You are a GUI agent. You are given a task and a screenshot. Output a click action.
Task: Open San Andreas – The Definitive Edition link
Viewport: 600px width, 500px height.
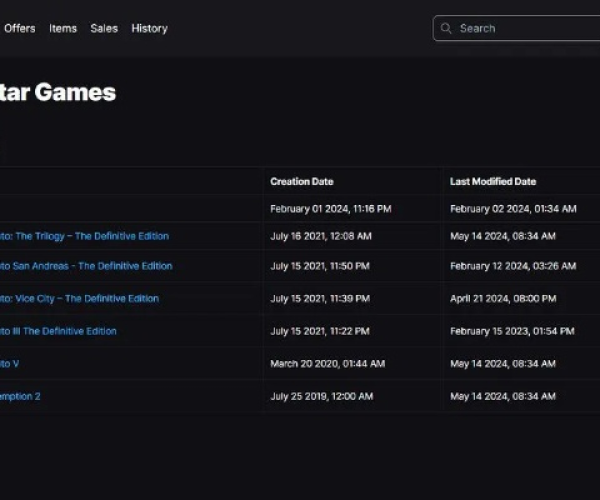[x=86, y=266]
